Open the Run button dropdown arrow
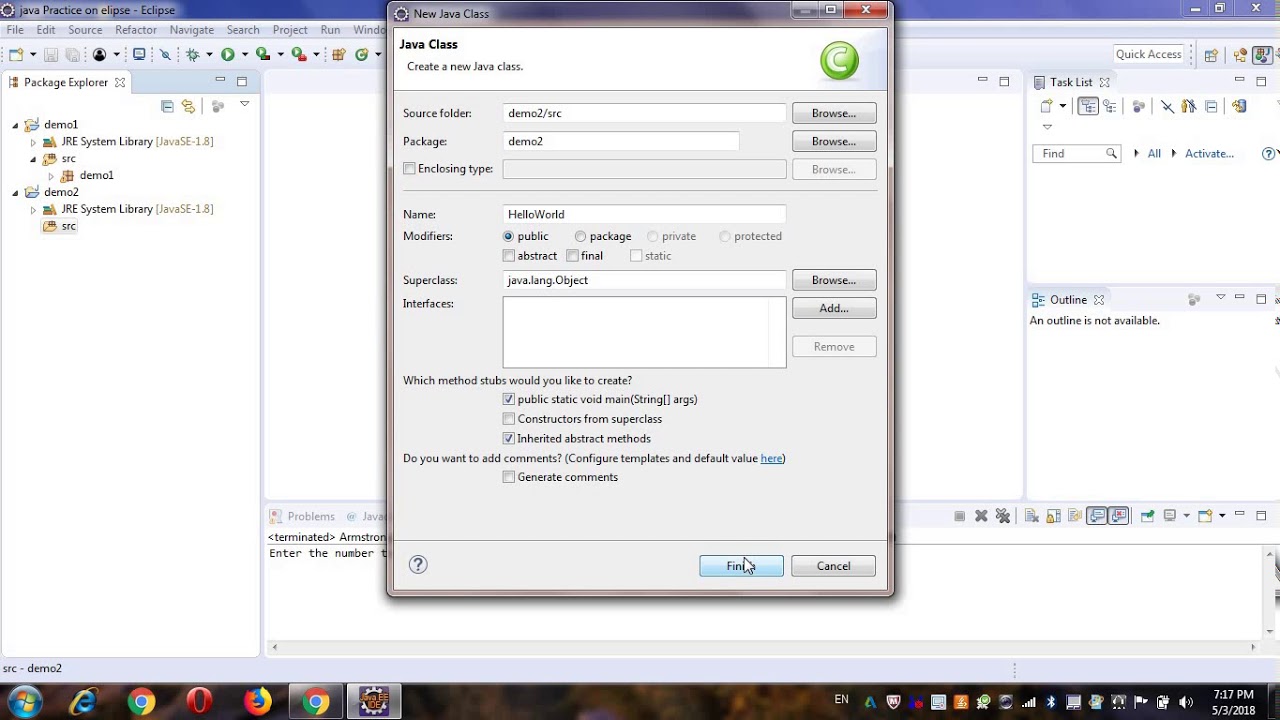 coord(245,54)
